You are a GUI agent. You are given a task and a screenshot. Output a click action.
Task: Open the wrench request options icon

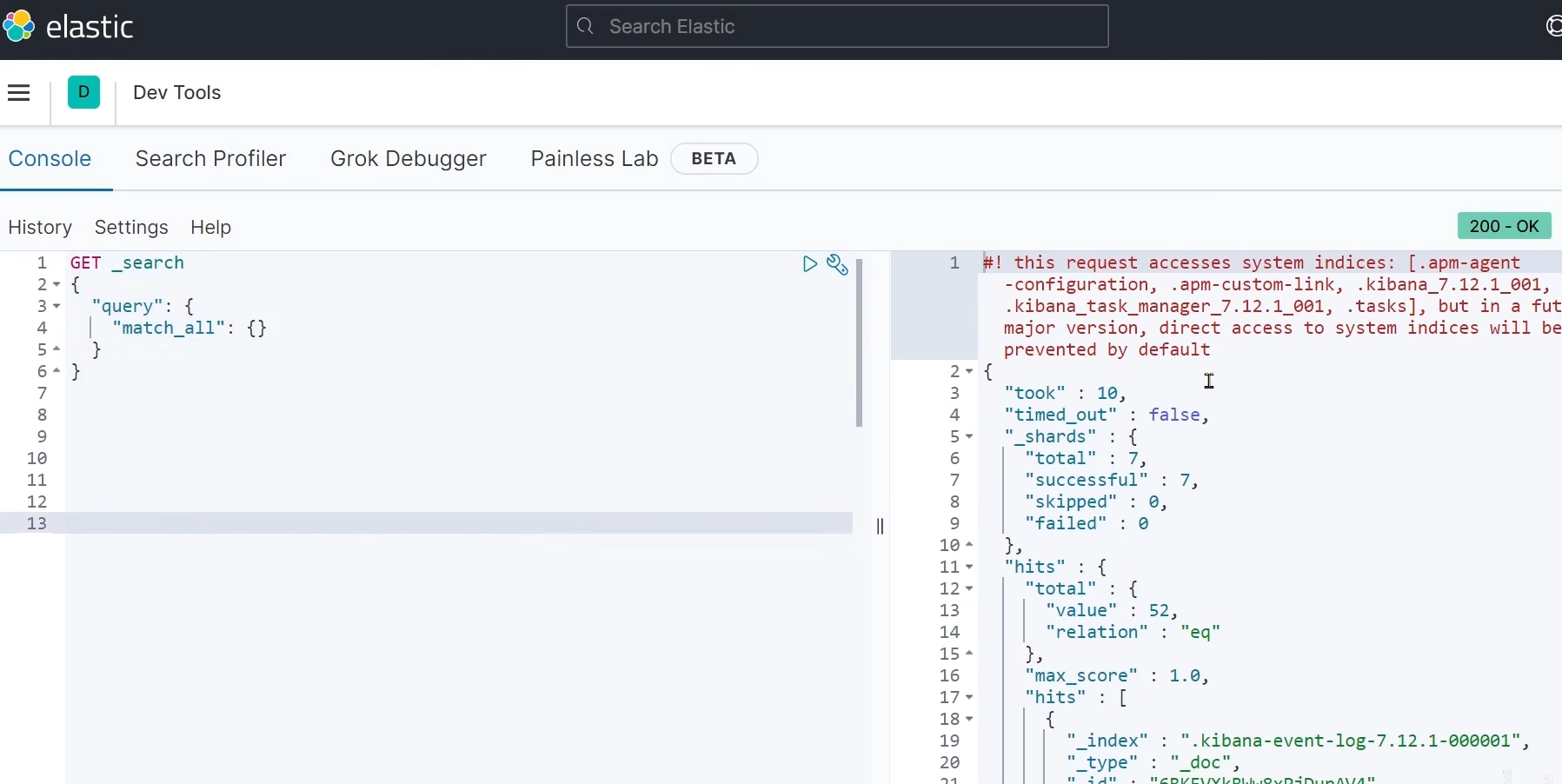[838, 264]
